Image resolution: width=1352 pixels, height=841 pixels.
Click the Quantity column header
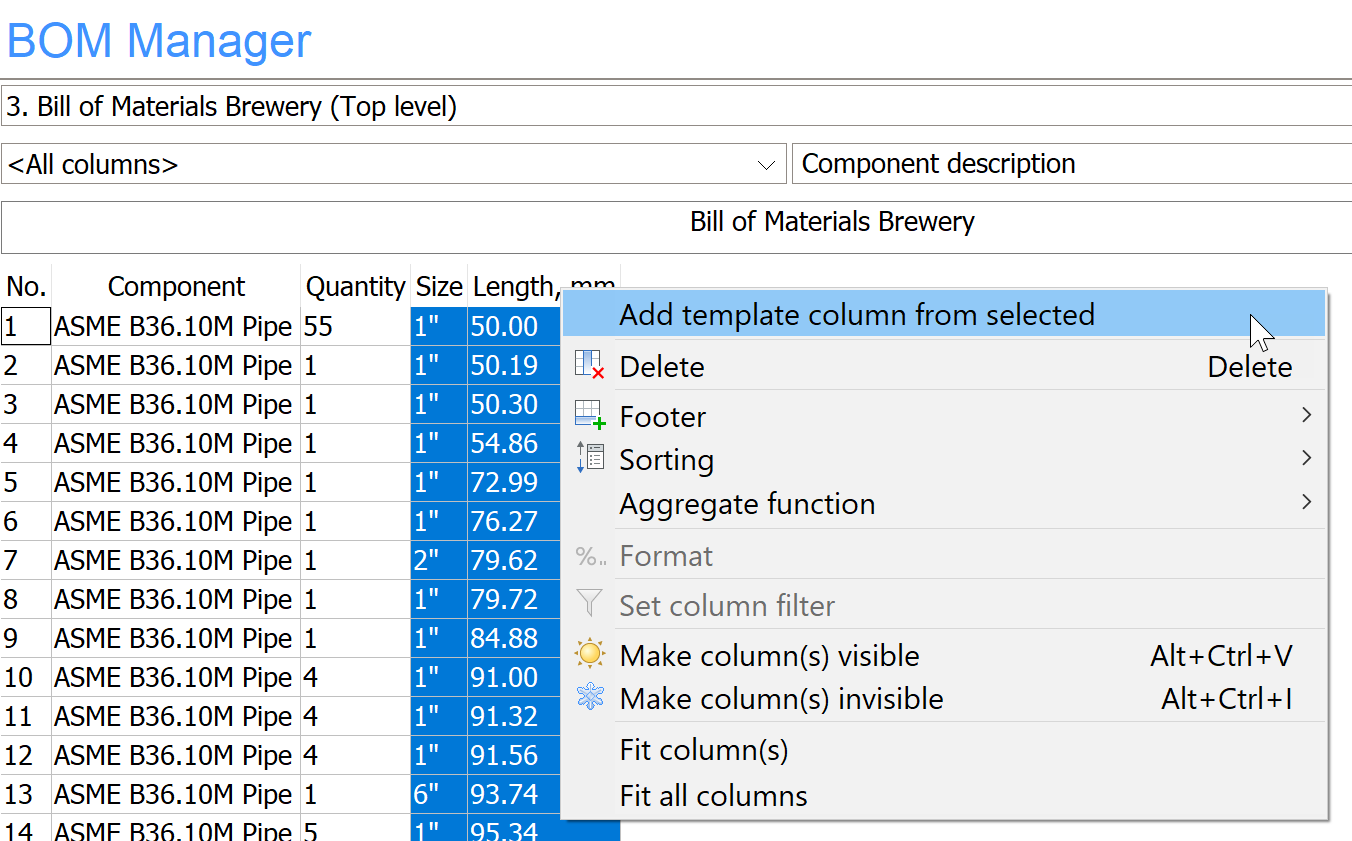click(x=355, y=287)
